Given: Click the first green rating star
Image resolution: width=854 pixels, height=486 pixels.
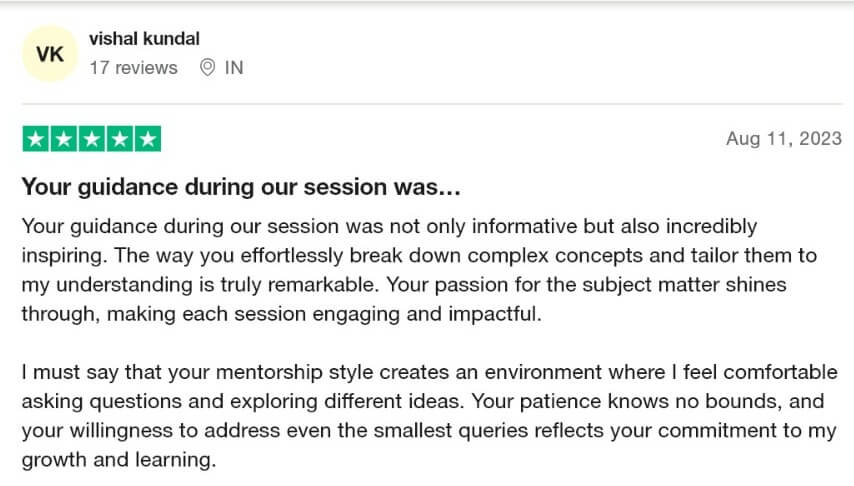Looking at the screenshot, I should click(35, 139).
